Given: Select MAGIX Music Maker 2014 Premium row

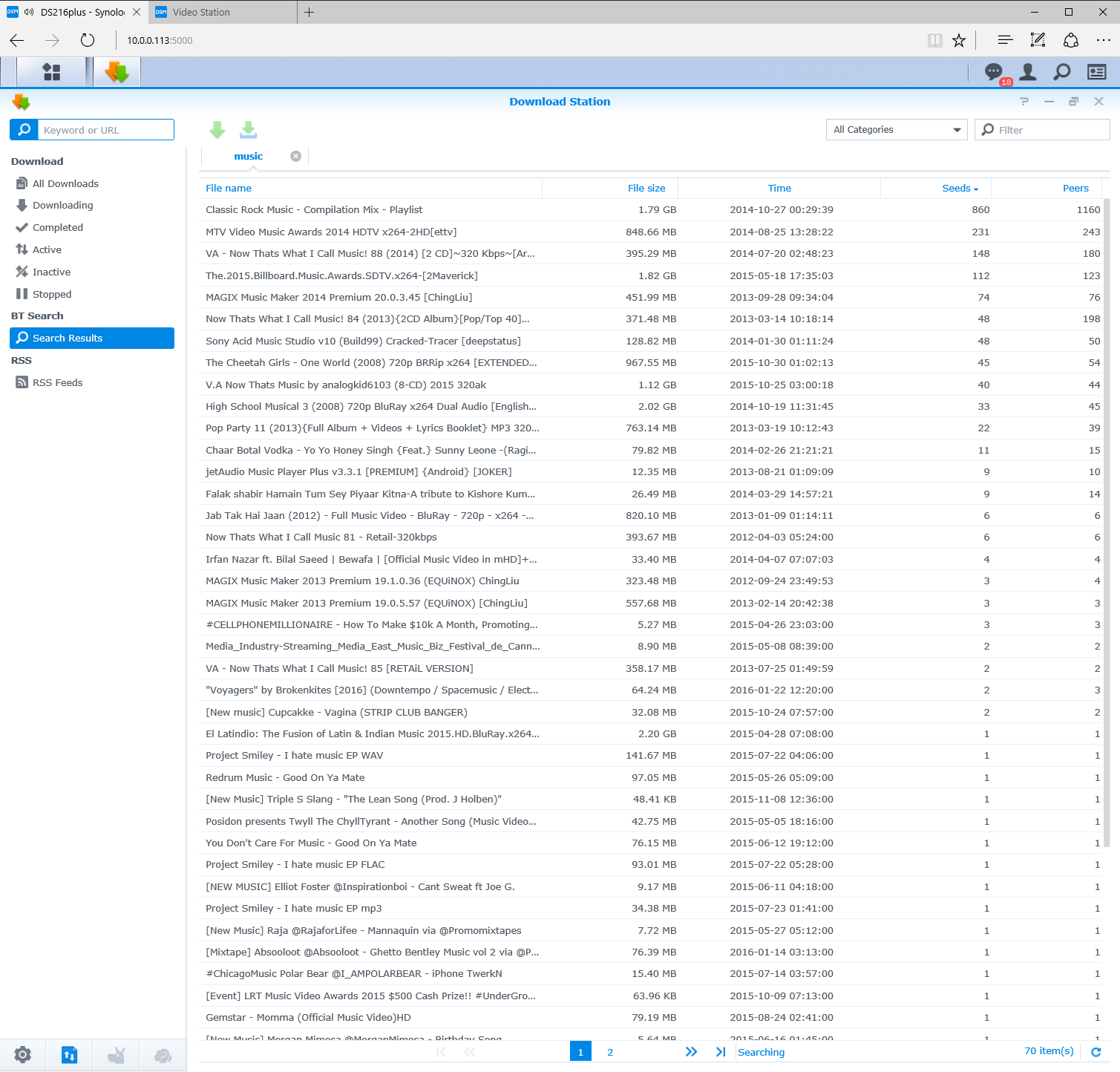Looking at the screenshot, I should click(x=650, y=298).
